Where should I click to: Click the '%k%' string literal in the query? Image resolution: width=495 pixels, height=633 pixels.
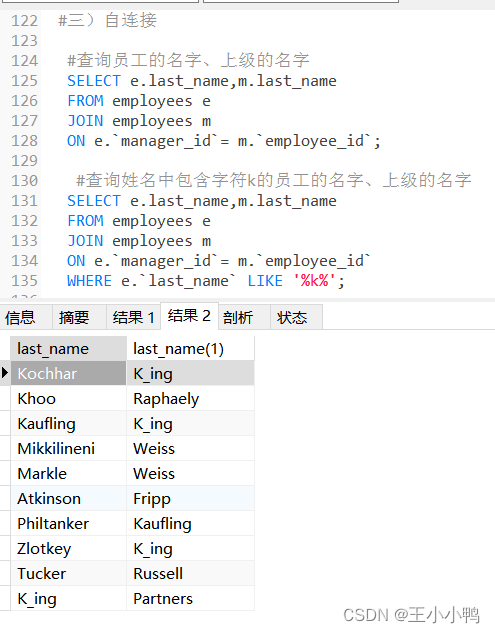click(x=315, y=281)
